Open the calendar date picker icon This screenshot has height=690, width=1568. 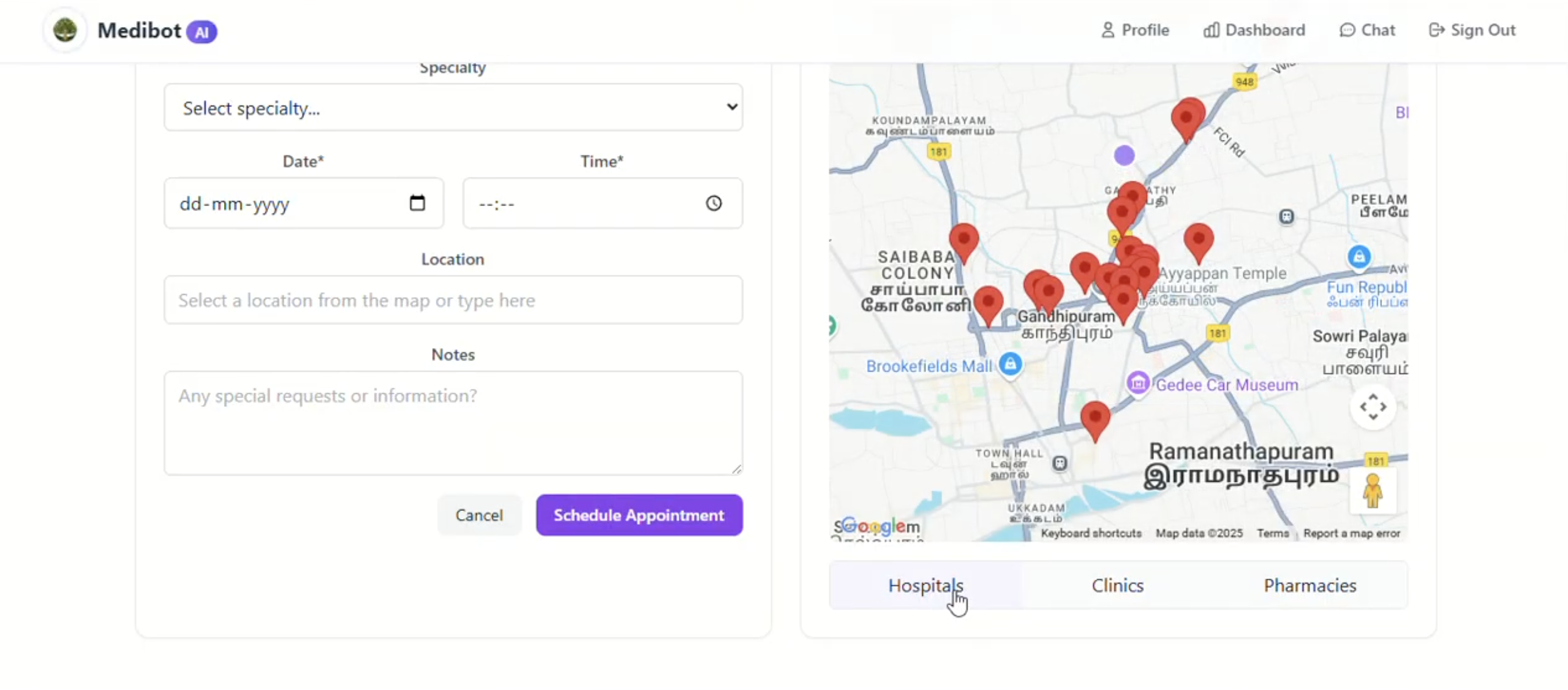coord(417,203)
